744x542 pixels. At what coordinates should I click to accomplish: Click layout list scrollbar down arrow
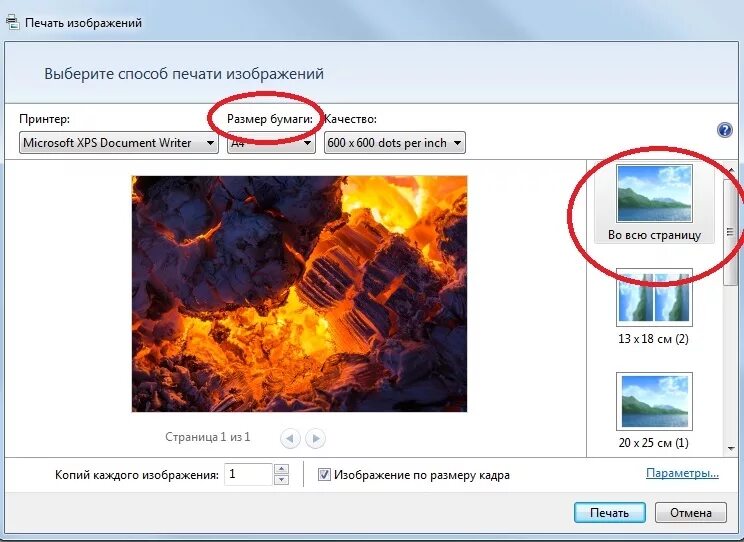tap(731, 449)
